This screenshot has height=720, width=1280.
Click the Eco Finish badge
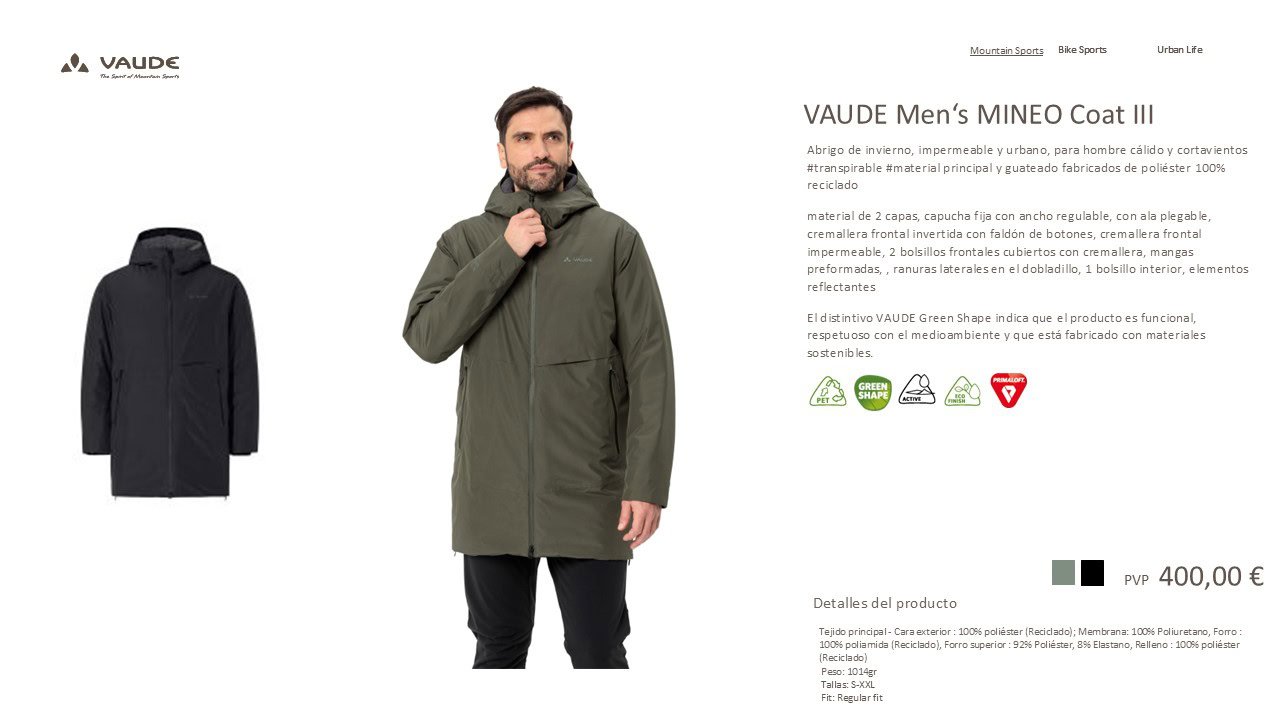click(963, 391)
